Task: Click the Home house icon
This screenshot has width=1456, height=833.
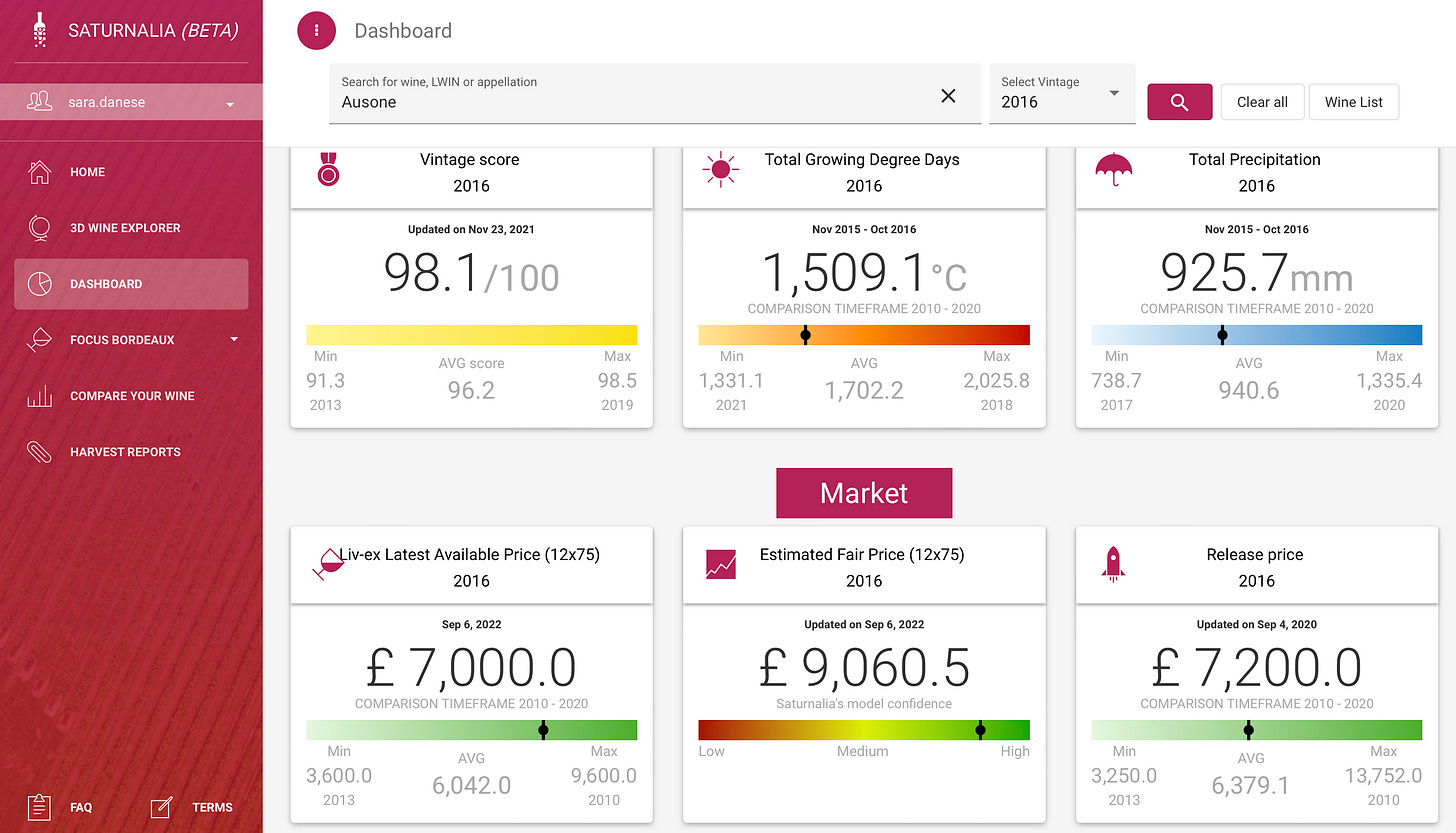Action: coord(39,172)
